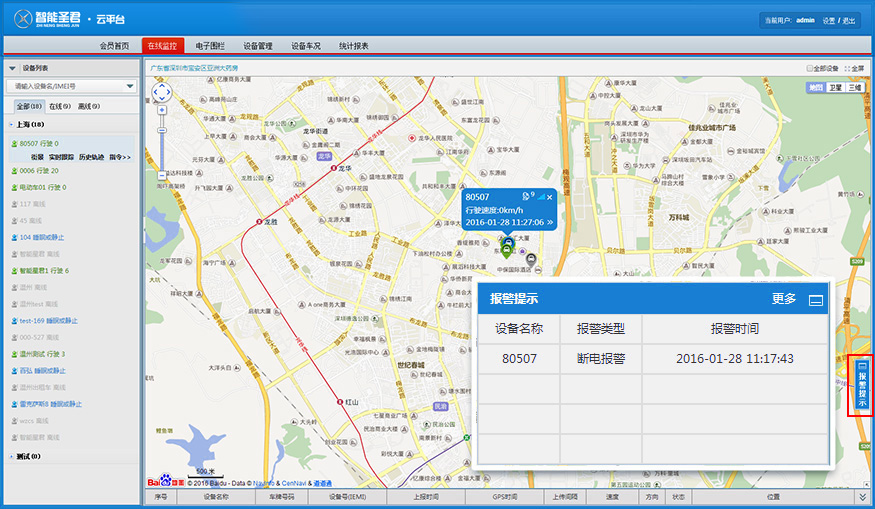This screenshot has height=509, width=875.
Task: Toggle the 全部设备 checkbox
Action: [x=810, y=69]
